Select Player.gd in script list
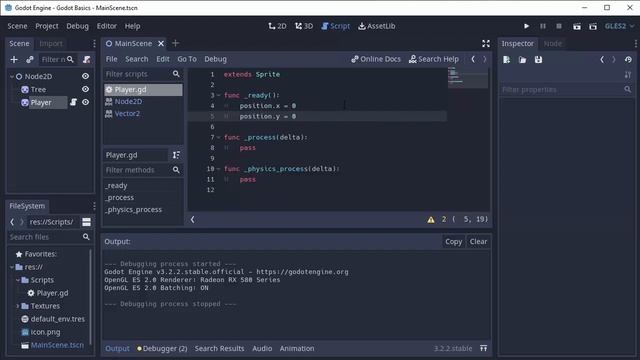The width and height of the screenshot is (640, 360). point(143,89)
